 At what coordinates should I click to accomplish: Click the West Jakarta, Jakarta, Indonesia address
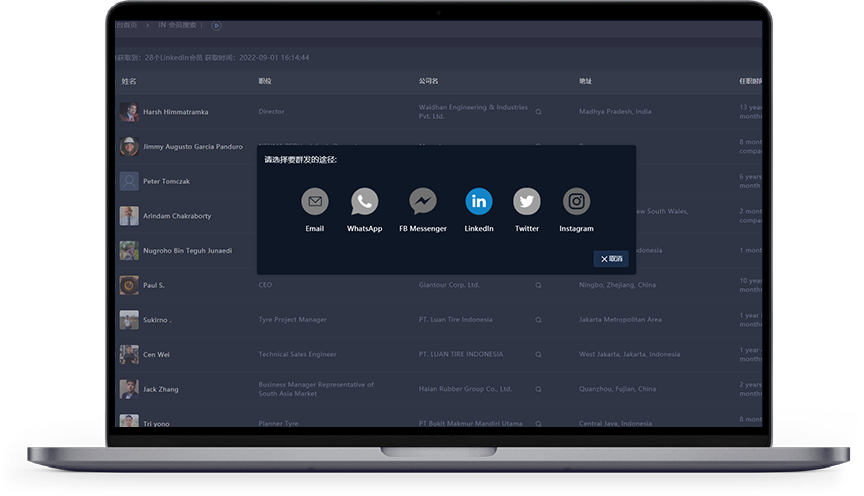[629, 354]
